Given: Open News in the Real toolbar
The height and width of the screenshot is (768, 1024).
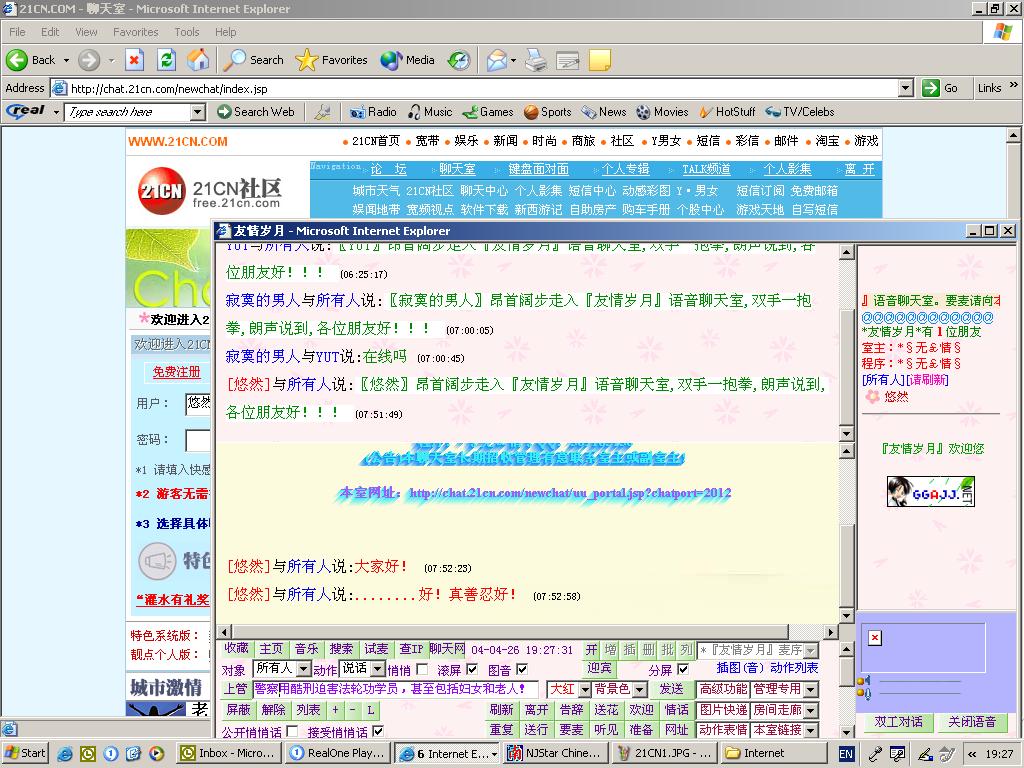Looking at the screenshot, I should click(604, 112).
